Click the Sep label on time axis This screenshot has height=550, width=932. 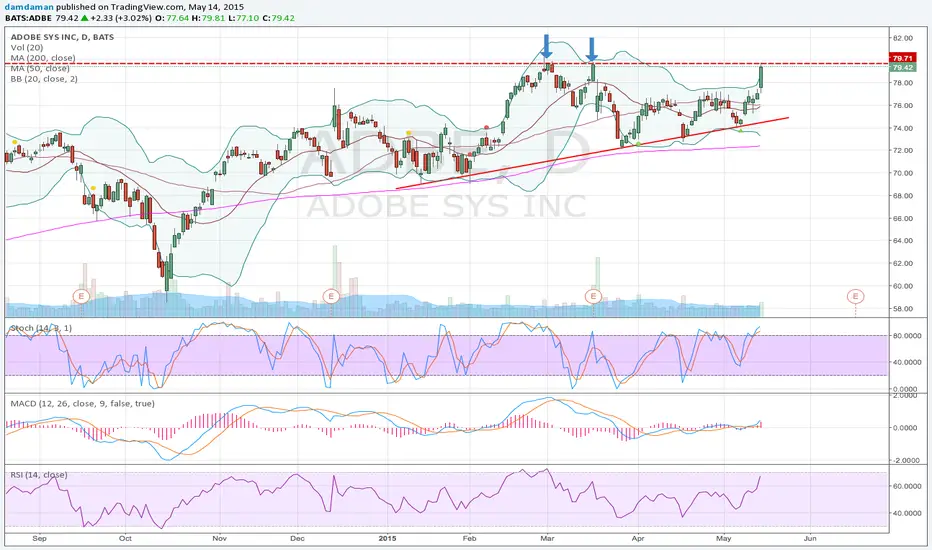tap(39, 539)
